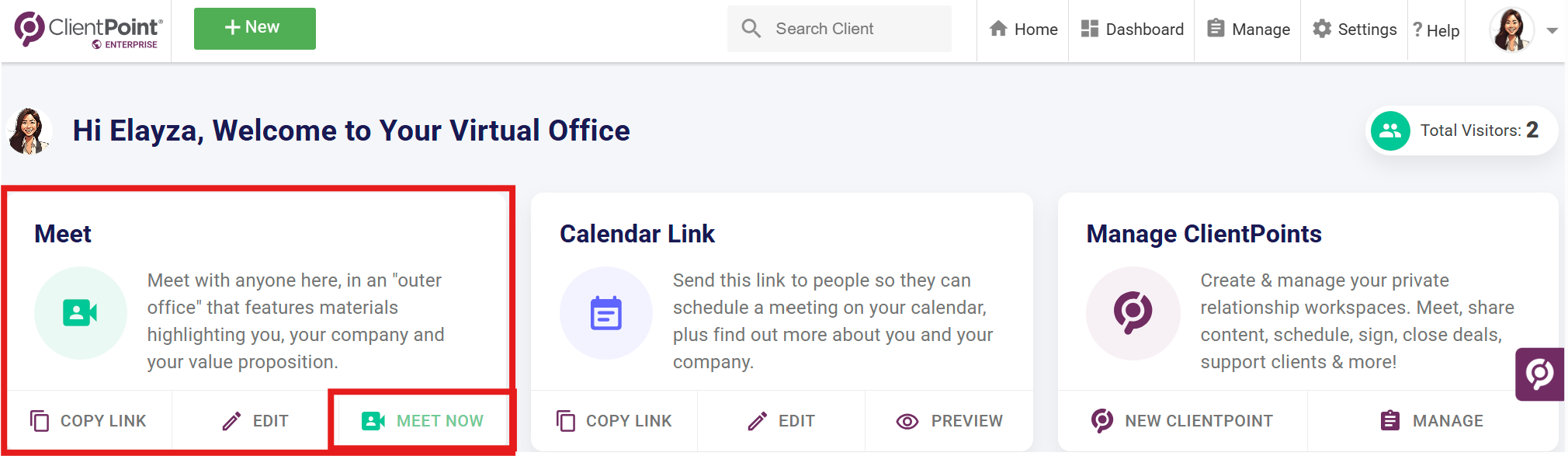Image resolution: width=1568 pixels, height=456 pixels.
Task: Preview the Calendar Link page
Action: click(x=949, y=421)
